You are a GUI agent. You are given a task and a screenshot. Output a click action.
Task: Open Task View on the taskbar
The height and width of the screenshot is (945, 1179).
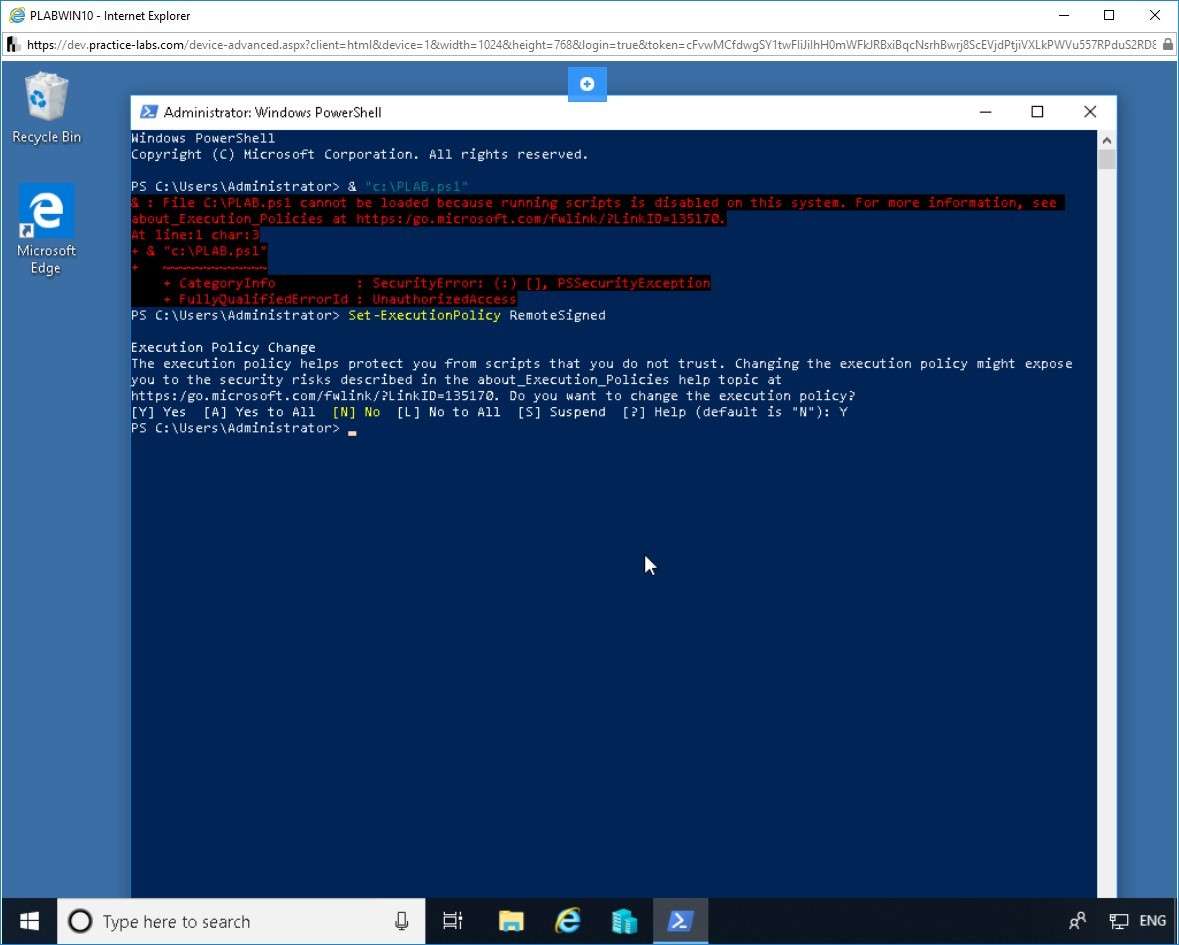(x=453, y=921)
